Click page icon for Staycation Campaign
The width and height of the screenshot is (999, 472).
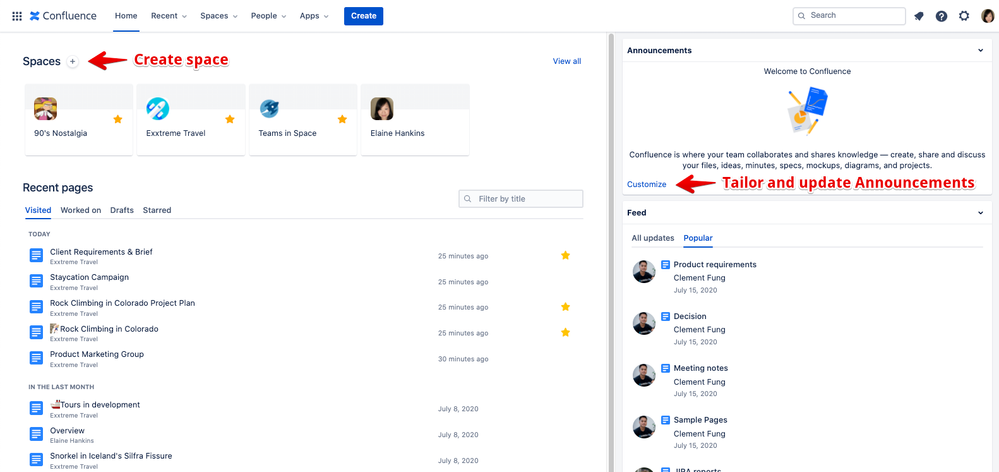pos(37,281)
